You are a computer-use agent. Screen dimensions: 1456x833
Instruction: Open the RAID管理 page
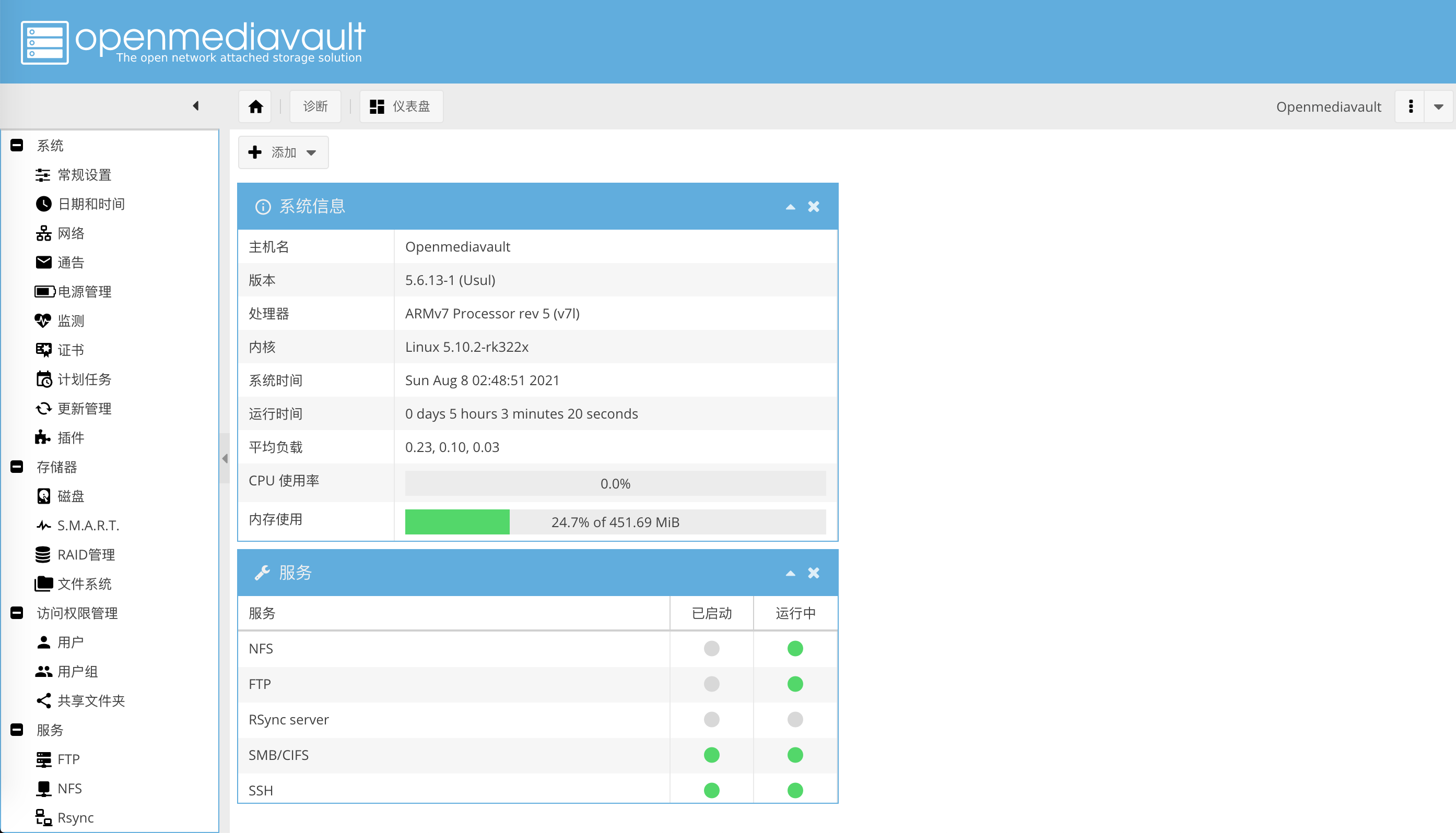(86, 554)
